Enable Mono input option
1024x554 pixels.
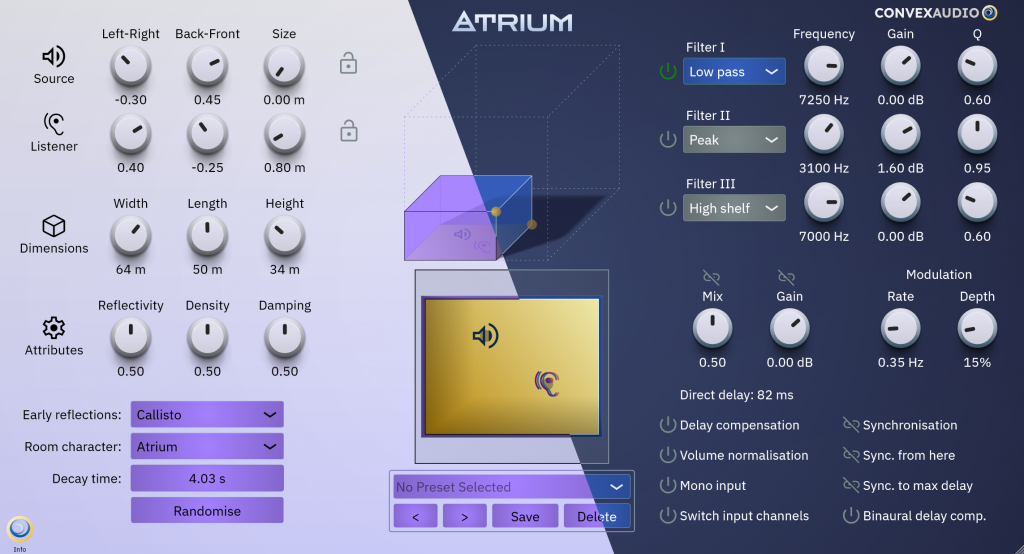point(668,486)
